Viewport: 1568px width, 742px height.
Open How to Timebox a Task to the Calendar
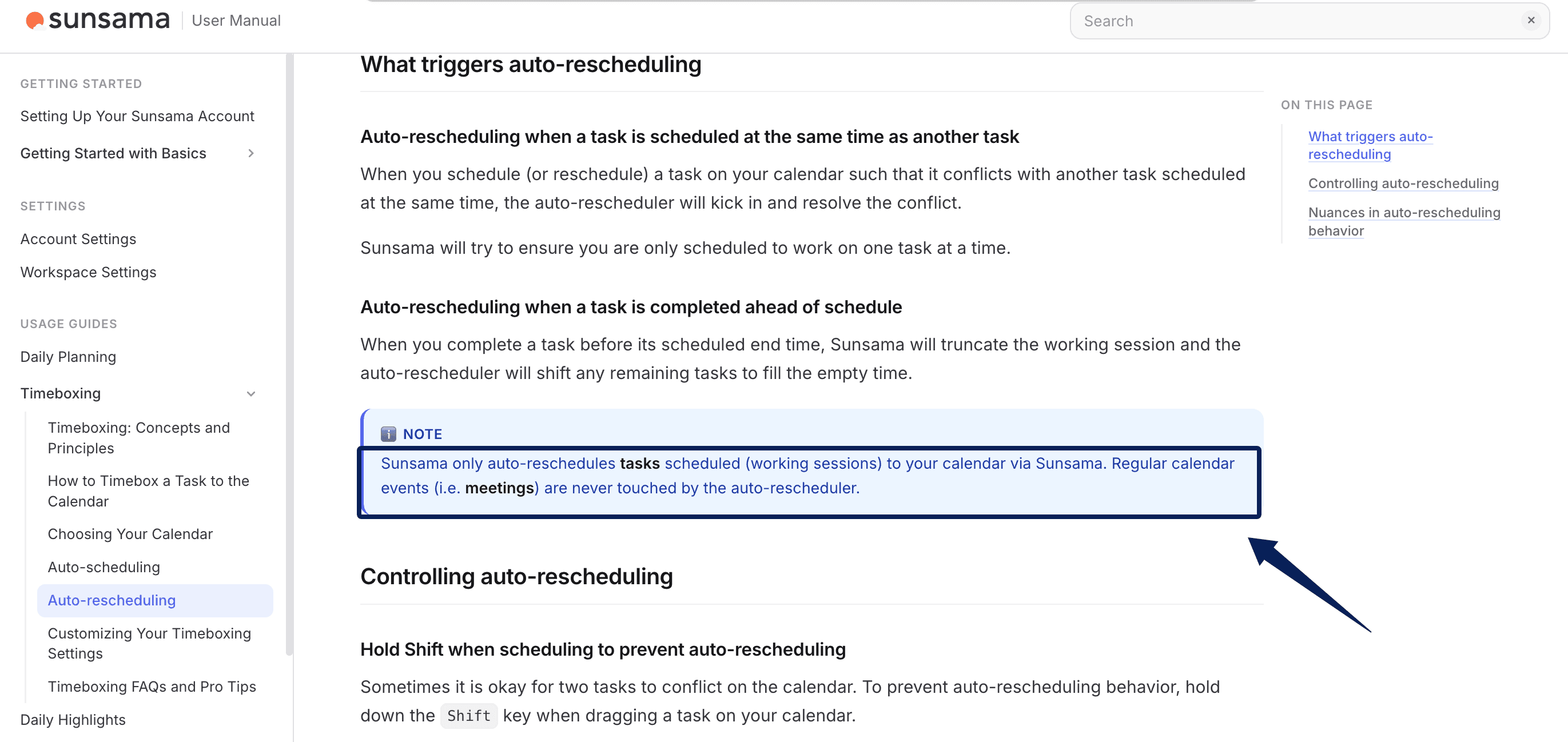tap(149, 490)
